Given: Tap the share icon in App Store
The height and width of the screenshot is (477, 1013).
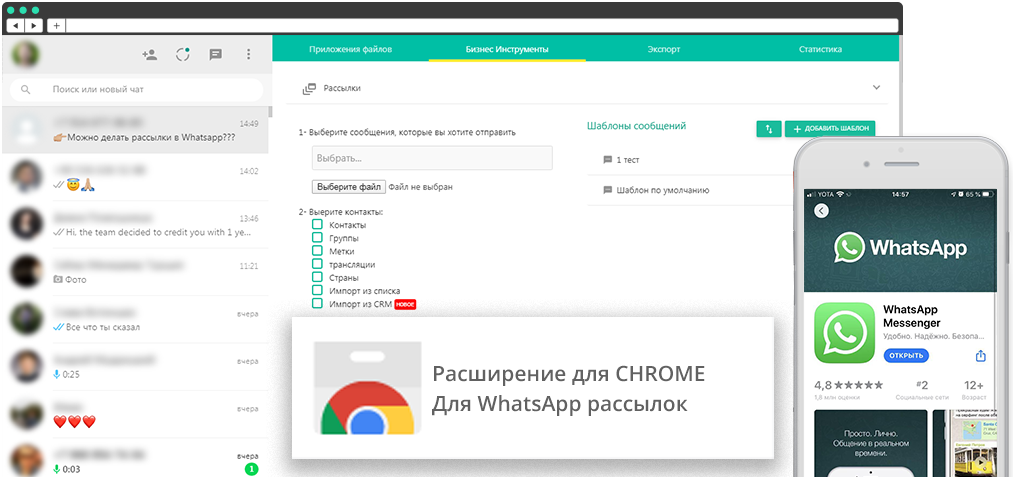Looking at the screenshot, I should 980,355.
